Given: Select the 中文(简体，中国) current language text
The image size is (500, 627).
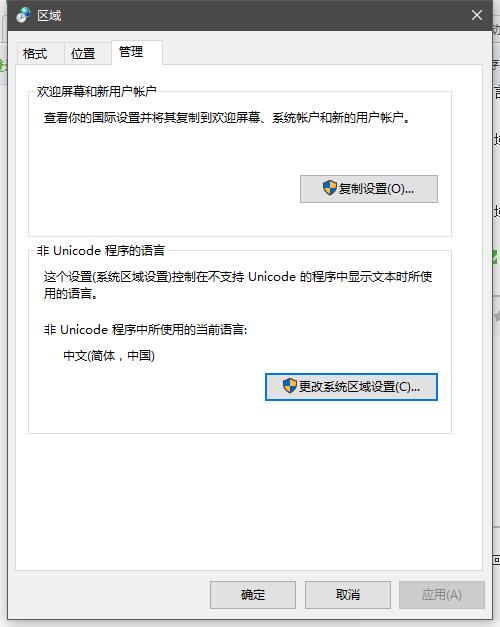Looking at the screenshot, I should 109,355.
